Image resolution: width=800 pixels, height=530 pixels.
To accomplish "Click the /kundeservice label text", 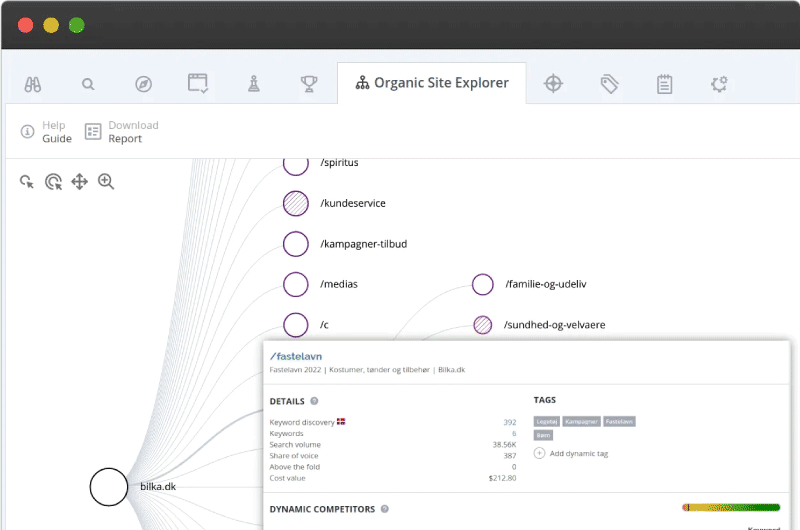I will click(x=353, y=203).
